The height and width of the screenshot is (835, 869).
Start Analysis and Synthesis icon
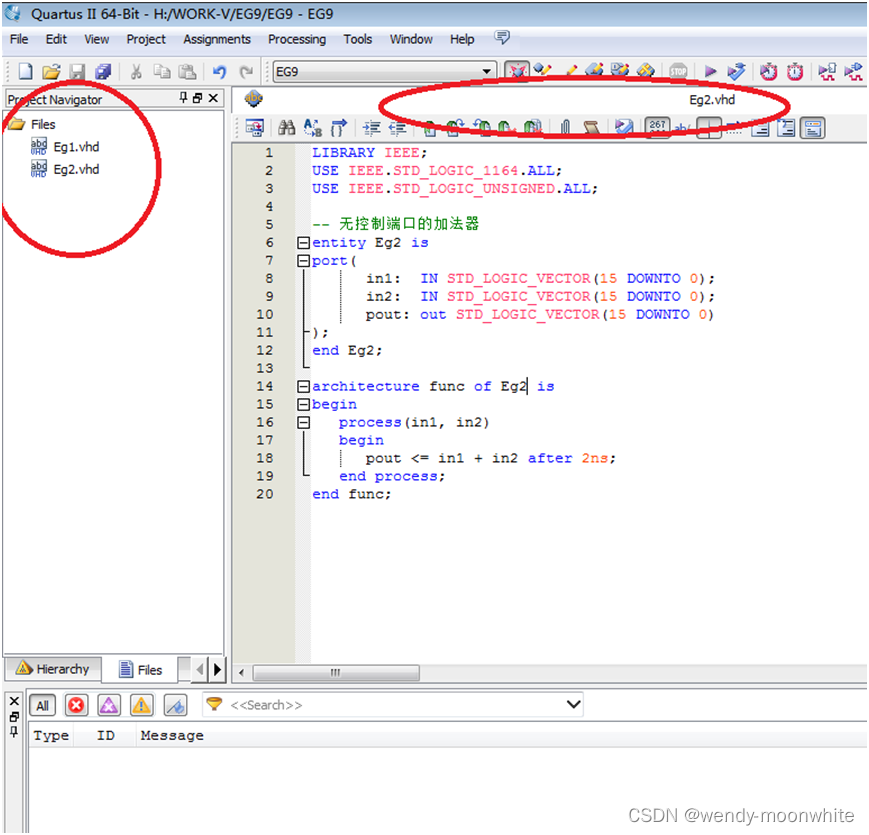[x=737, y=71]
